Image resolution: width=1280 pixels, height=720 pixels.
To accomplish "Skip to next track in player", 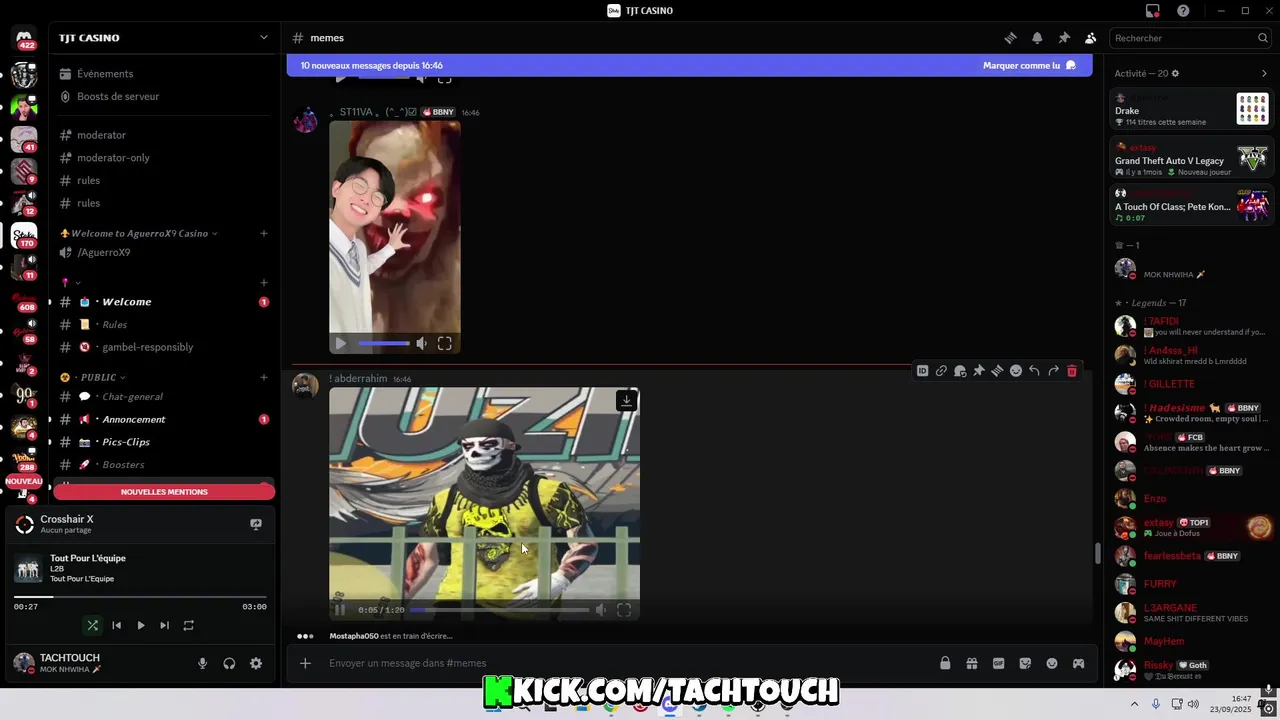I will [164, 625].
